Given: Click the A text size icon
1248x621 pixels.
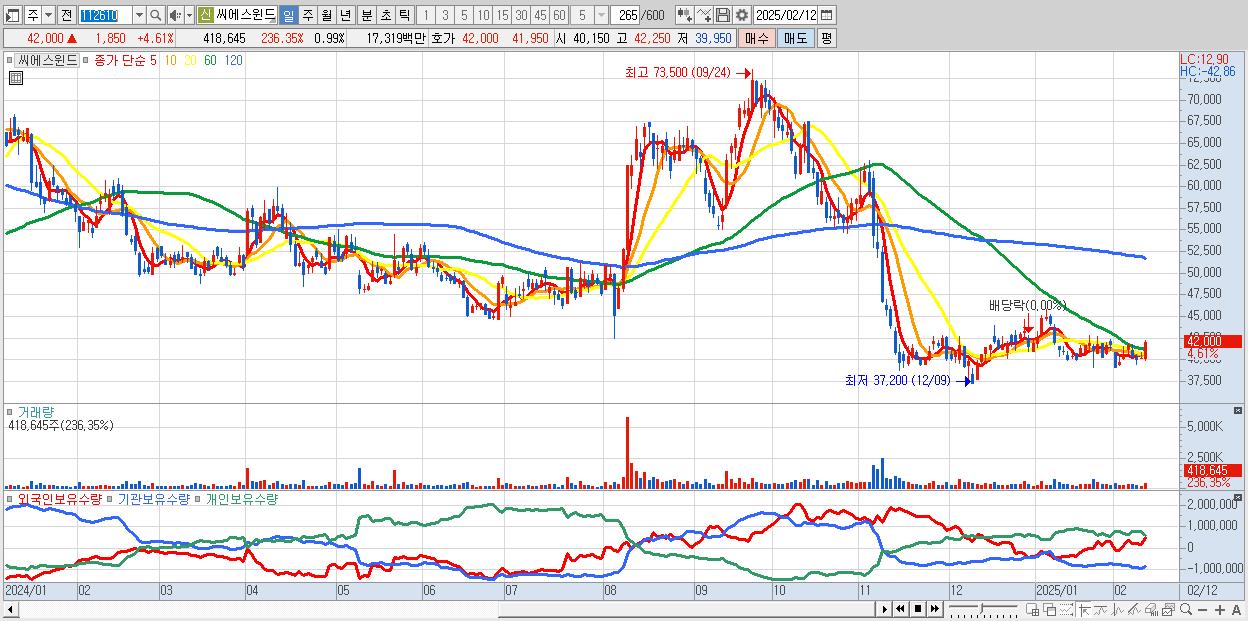Looking at the screenshot, I should point(1236,609).
